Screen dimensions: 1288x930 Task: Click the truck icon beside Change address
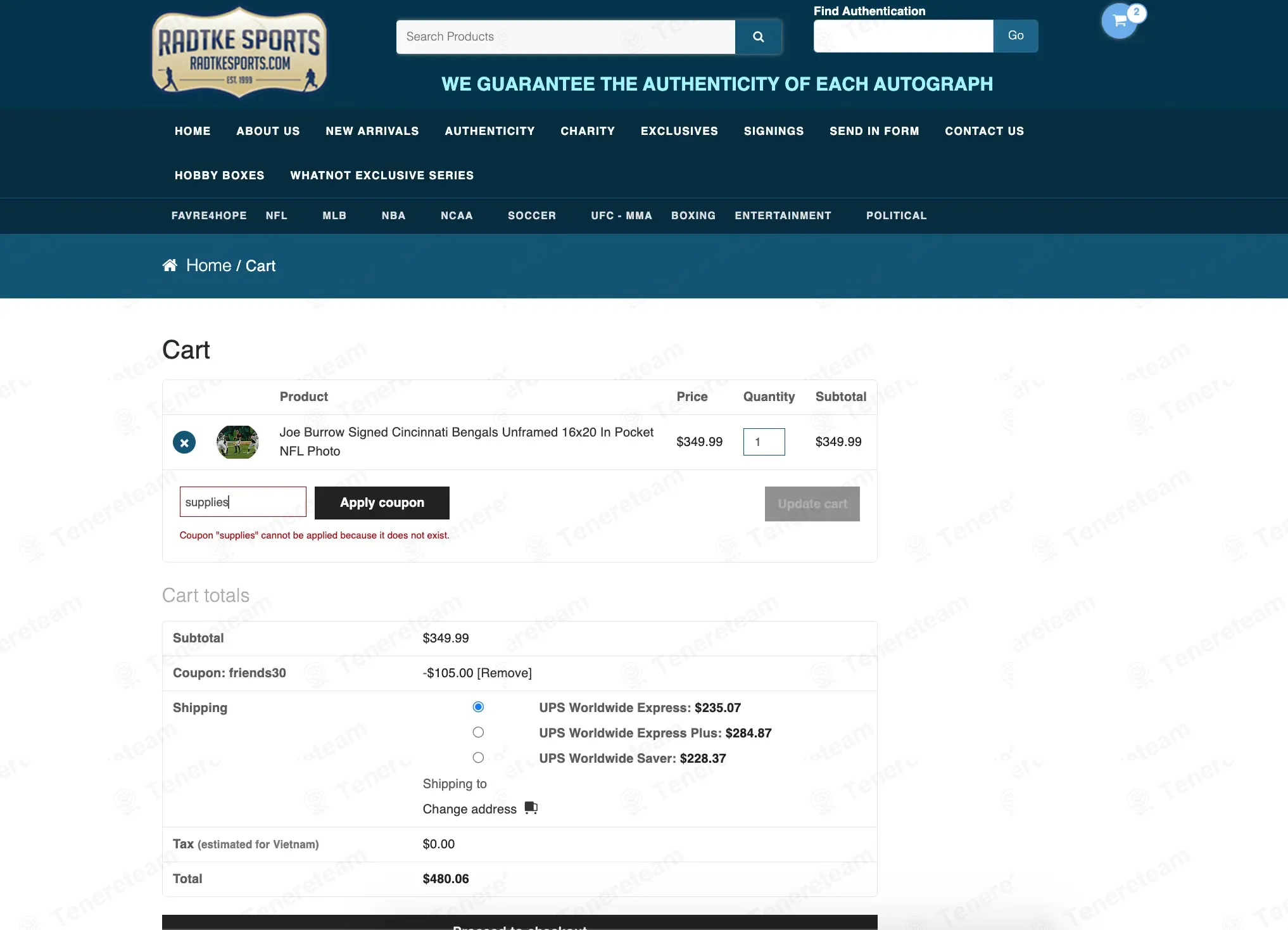pos(531,808)
